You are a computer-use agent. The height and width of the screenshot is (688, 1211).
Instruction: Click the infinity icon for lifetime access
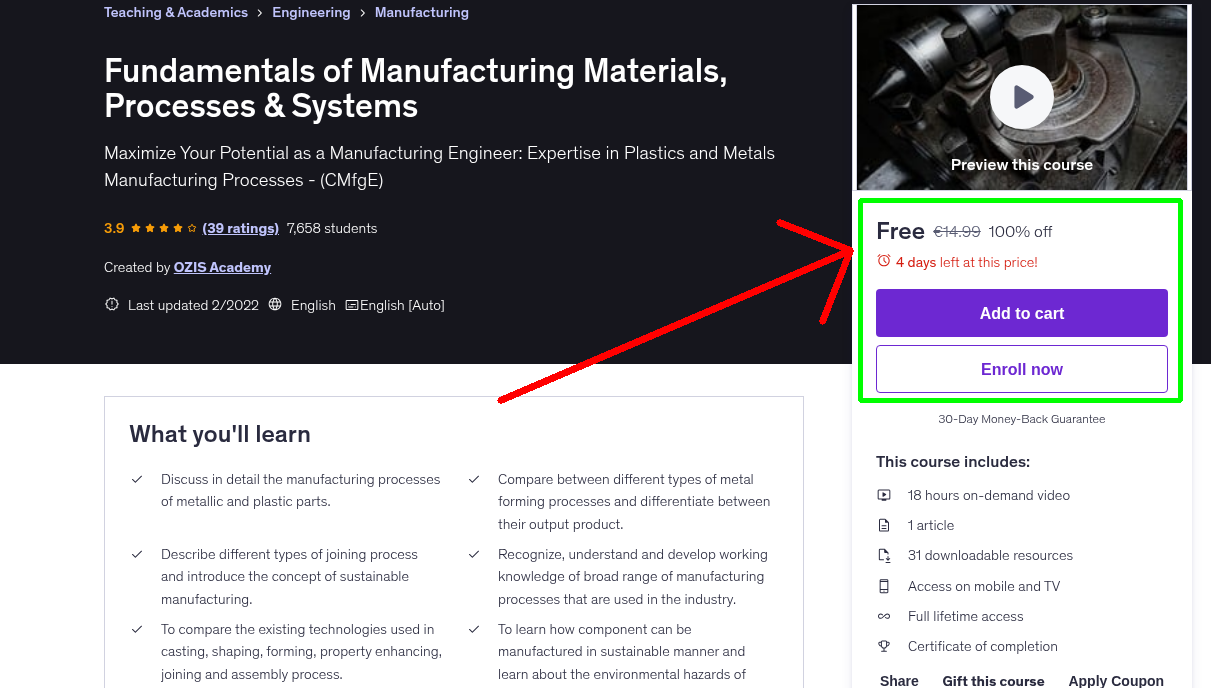[884, 616]
